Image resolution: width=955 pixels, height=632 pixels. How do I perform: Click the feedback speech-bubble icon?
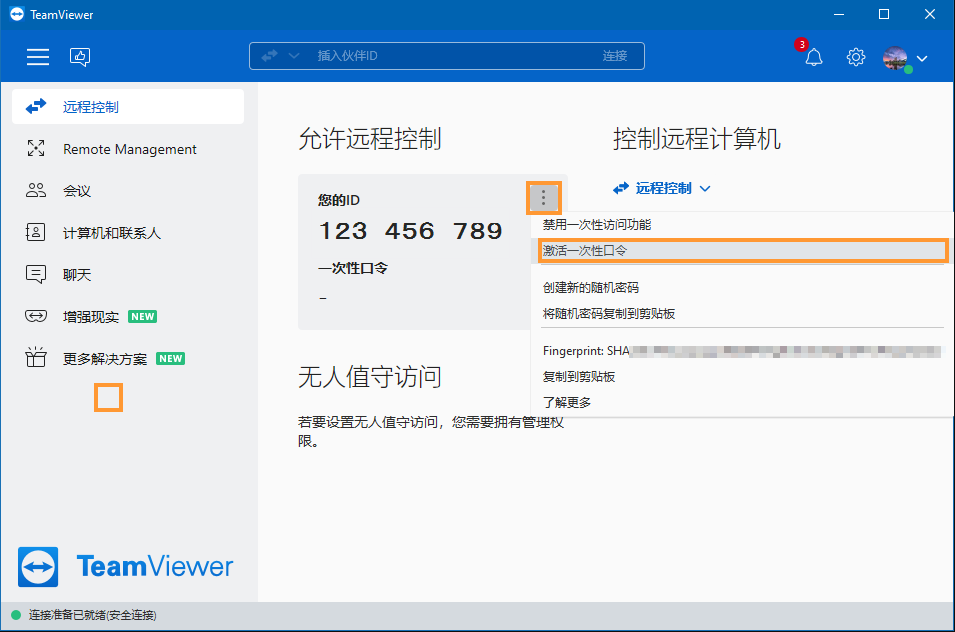coord(80,57)
